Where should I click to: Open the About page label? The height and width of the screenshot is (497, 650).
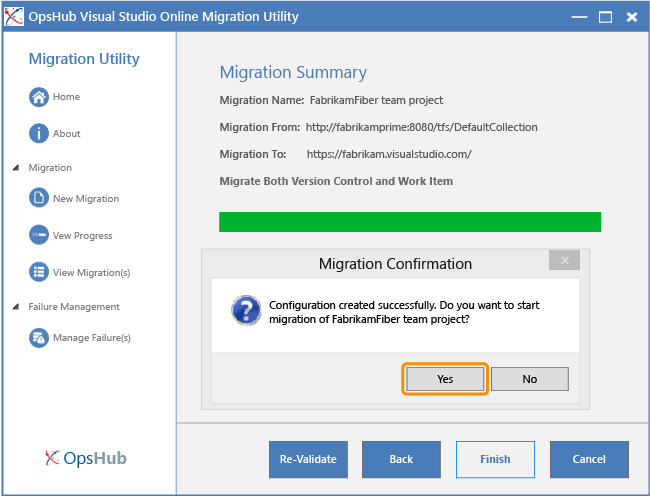pyautogui.click(x=66, y=133)
